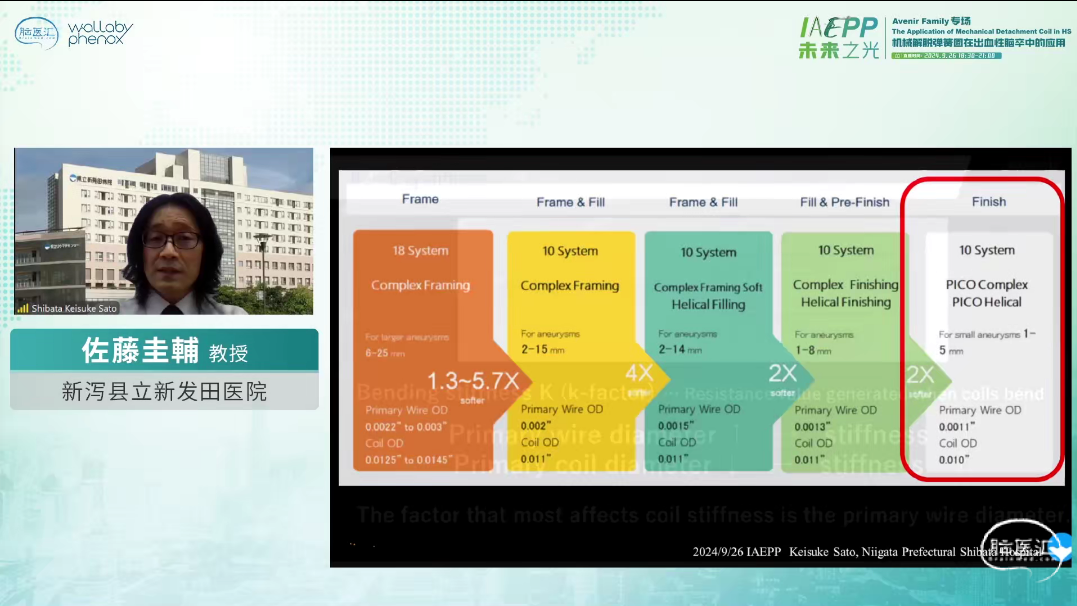Screen dimensions: 1077x606
Task: Click the green session date and time bar
Action: click(x=946, y=56)
